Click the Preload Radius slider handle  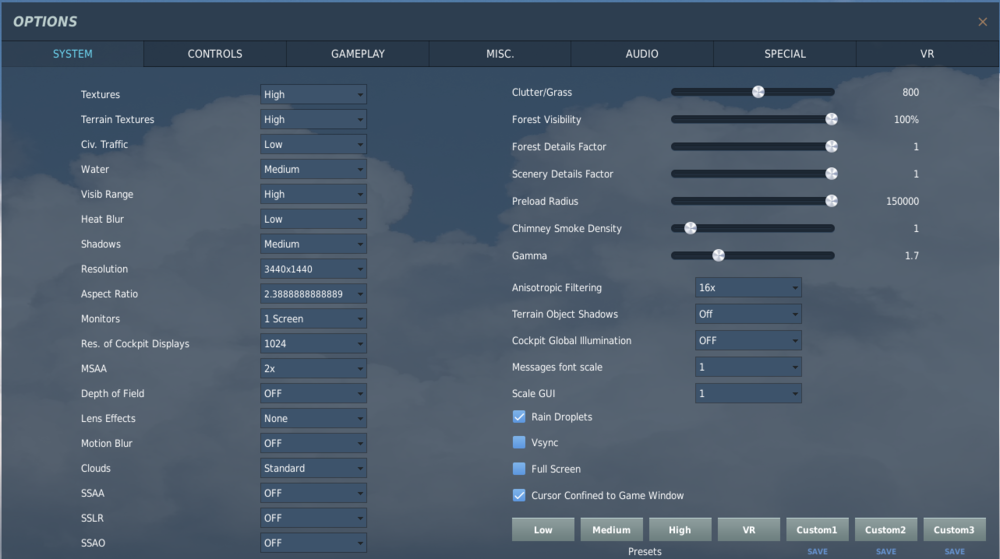(x=831, y=201)
